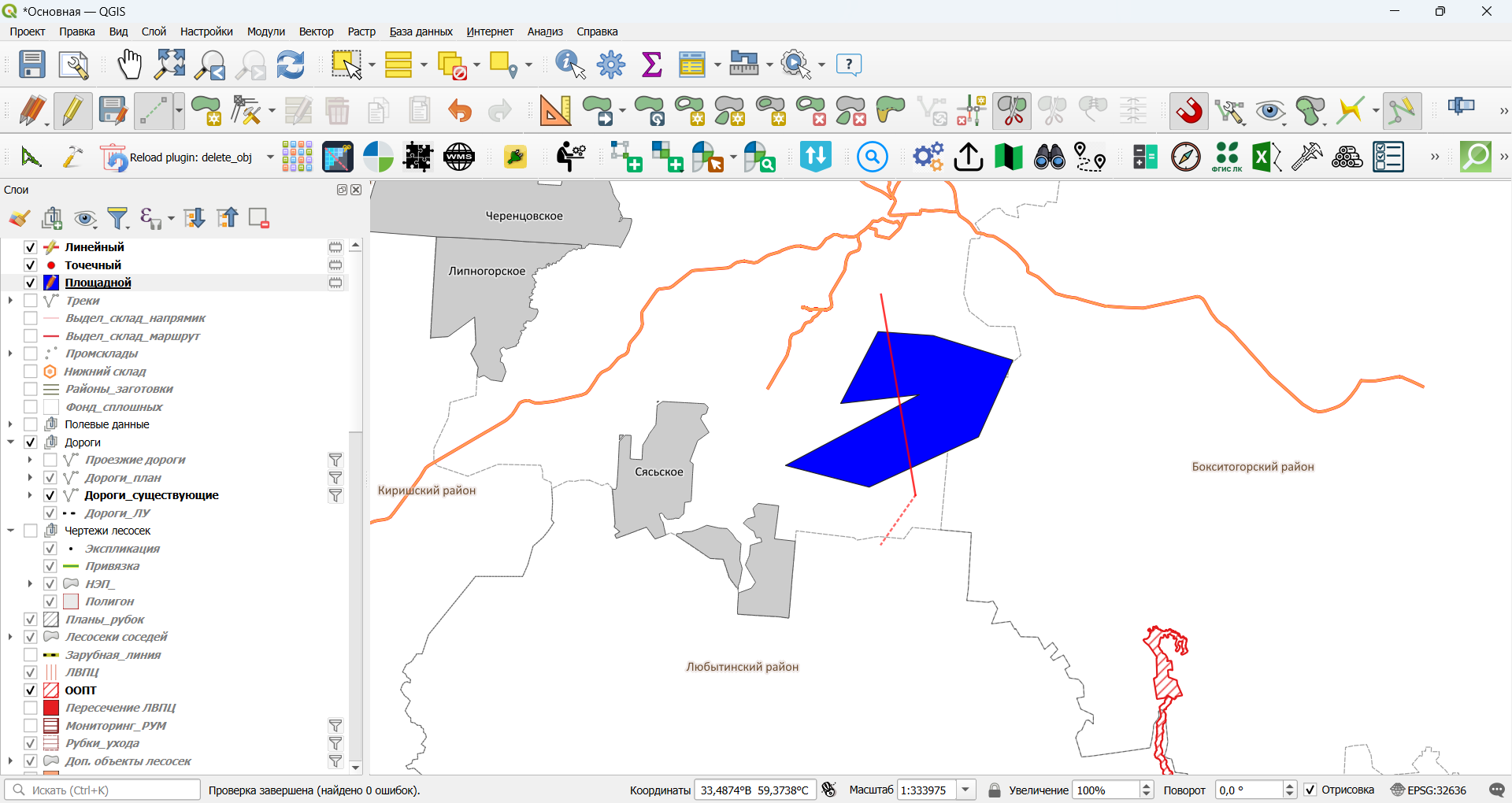
Task: Open the filter legend funnel icon
Action: pos(118,218)
